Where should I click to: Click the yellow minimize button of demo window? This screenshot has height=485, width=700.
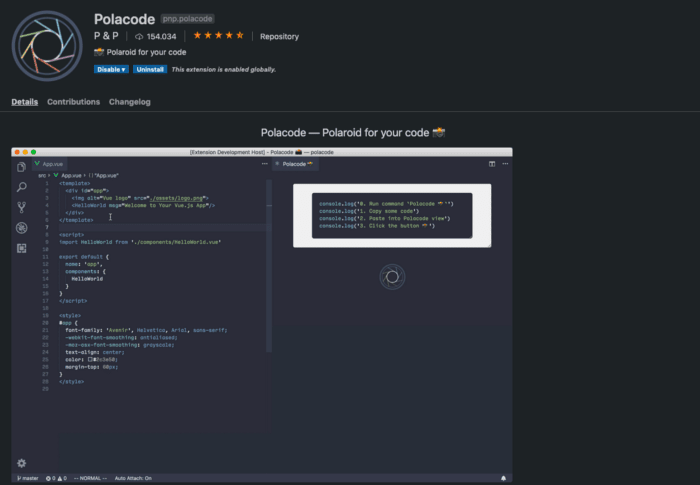pos(25,152)
